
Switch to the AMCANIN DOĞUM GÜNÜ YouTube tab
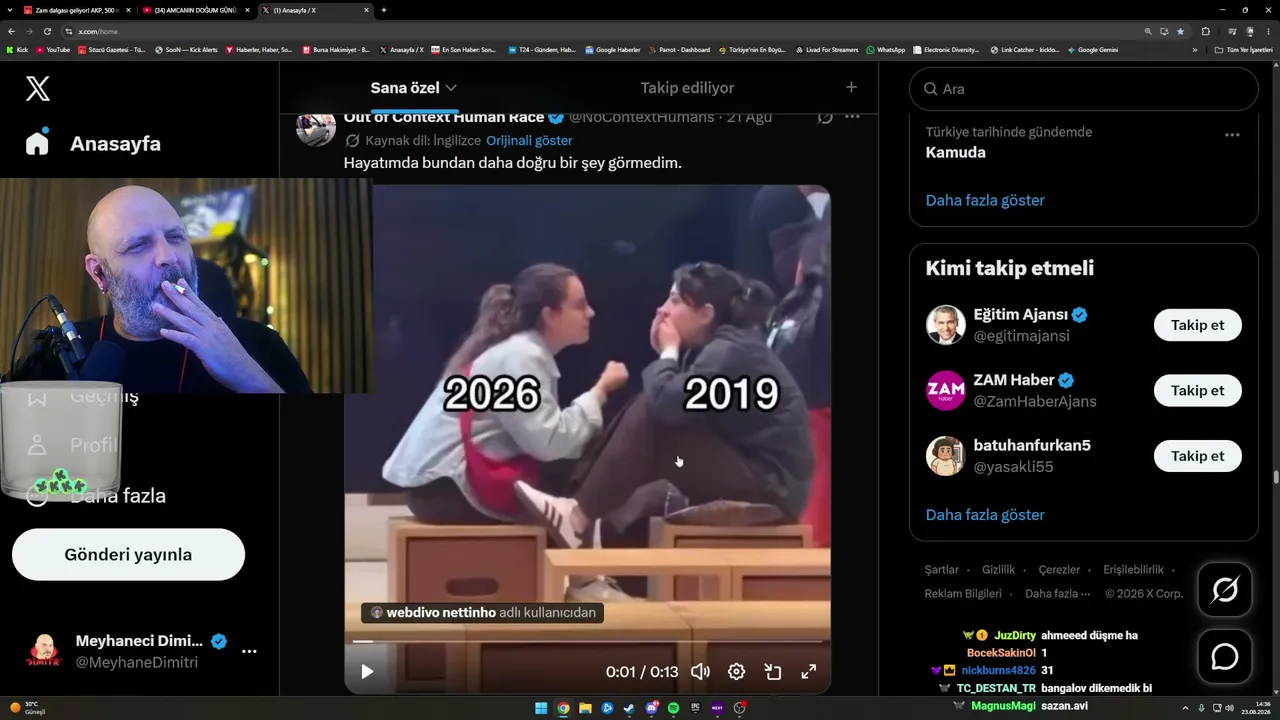[x=196, y=10]
